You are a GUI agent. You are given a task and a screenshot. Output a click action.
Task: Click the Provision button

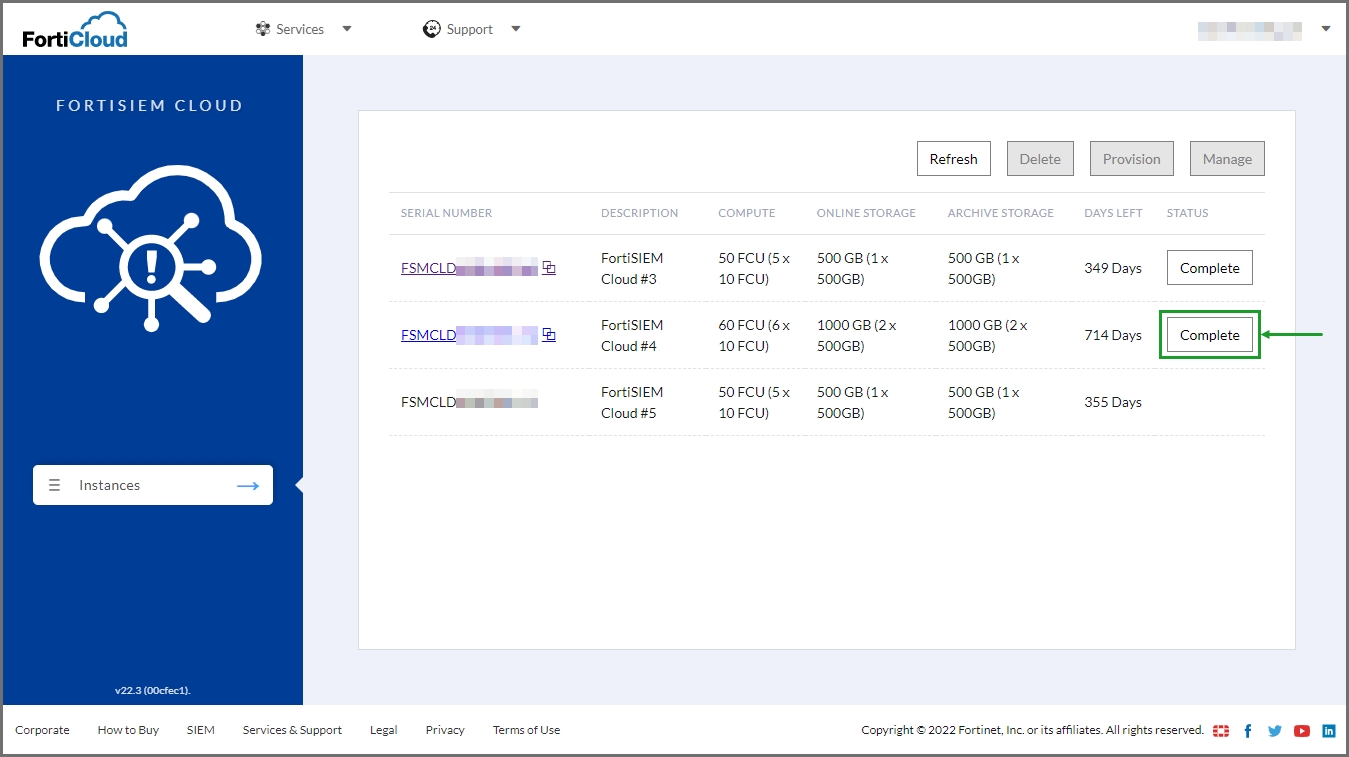click(1132, 159)
